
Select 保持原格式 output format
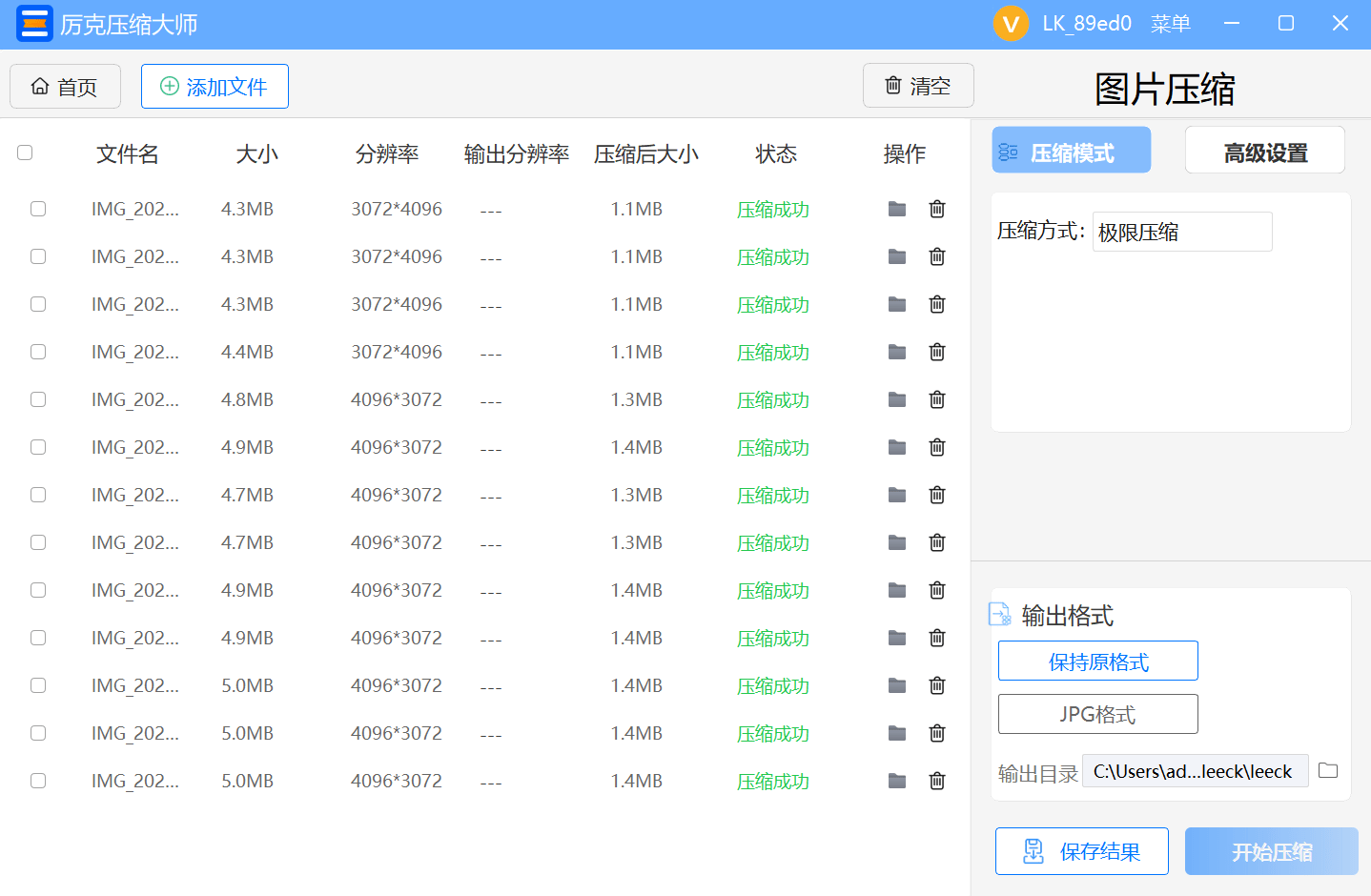pyautogui.click(x=1098, y=661)
